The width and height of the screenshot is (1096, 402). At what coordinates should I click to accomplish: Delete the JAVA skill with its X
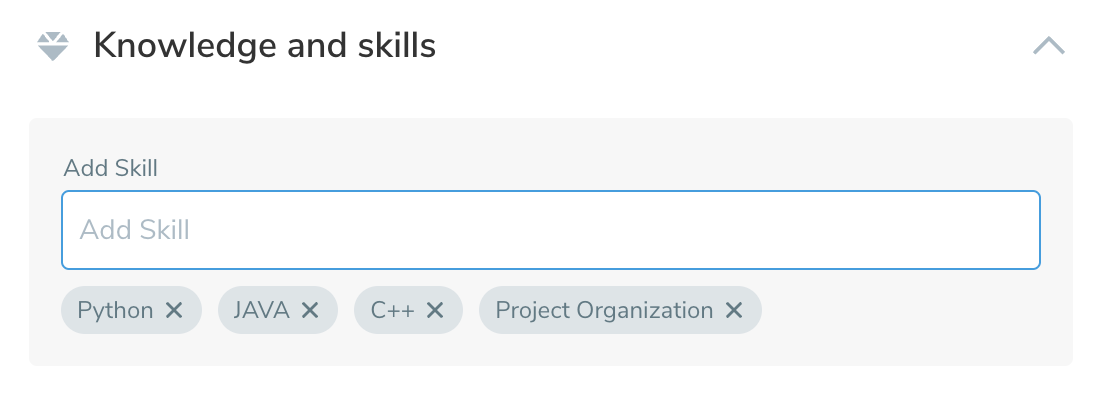coord(310,310)
